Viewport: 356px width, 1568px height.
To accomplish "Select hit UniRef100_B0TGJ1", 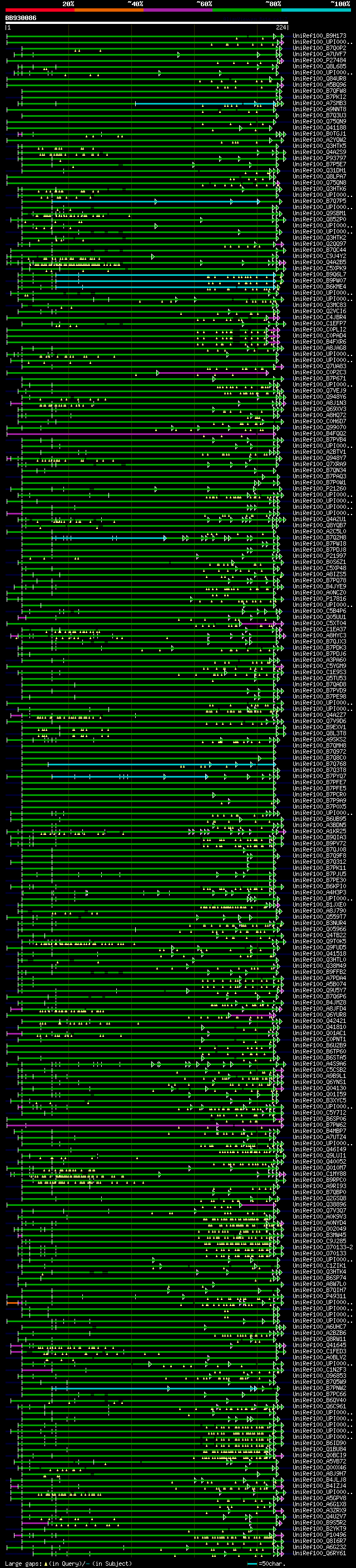I will coord(319,134).
